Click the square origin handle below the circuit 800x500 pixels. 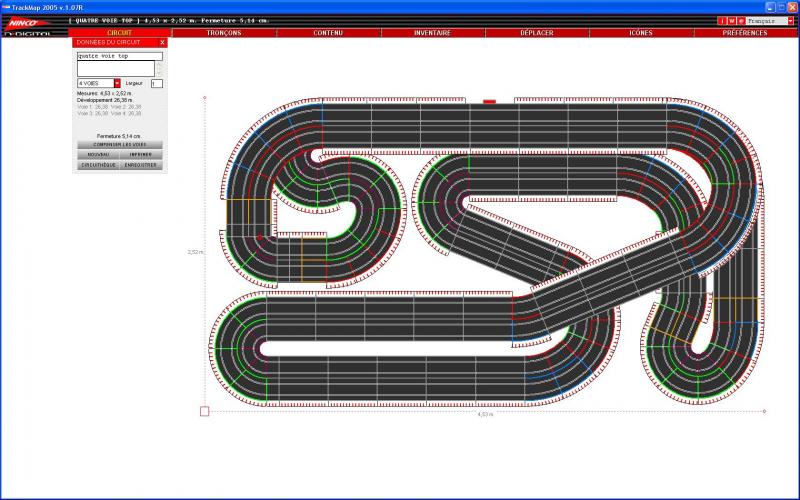pos(205,410)
